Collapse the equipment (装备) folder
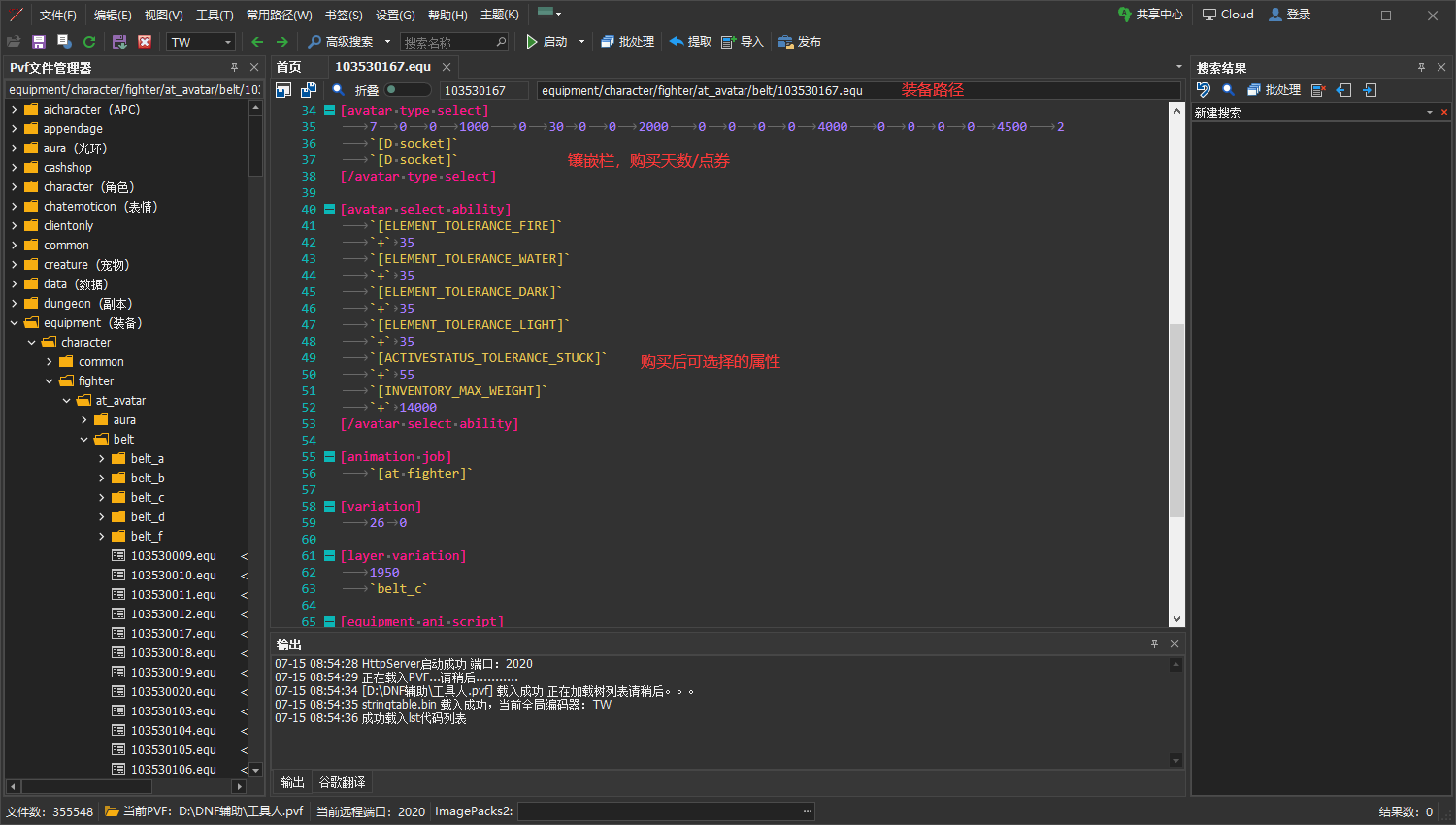This screenshot has width=1456, height=825. tap(15, 323)
